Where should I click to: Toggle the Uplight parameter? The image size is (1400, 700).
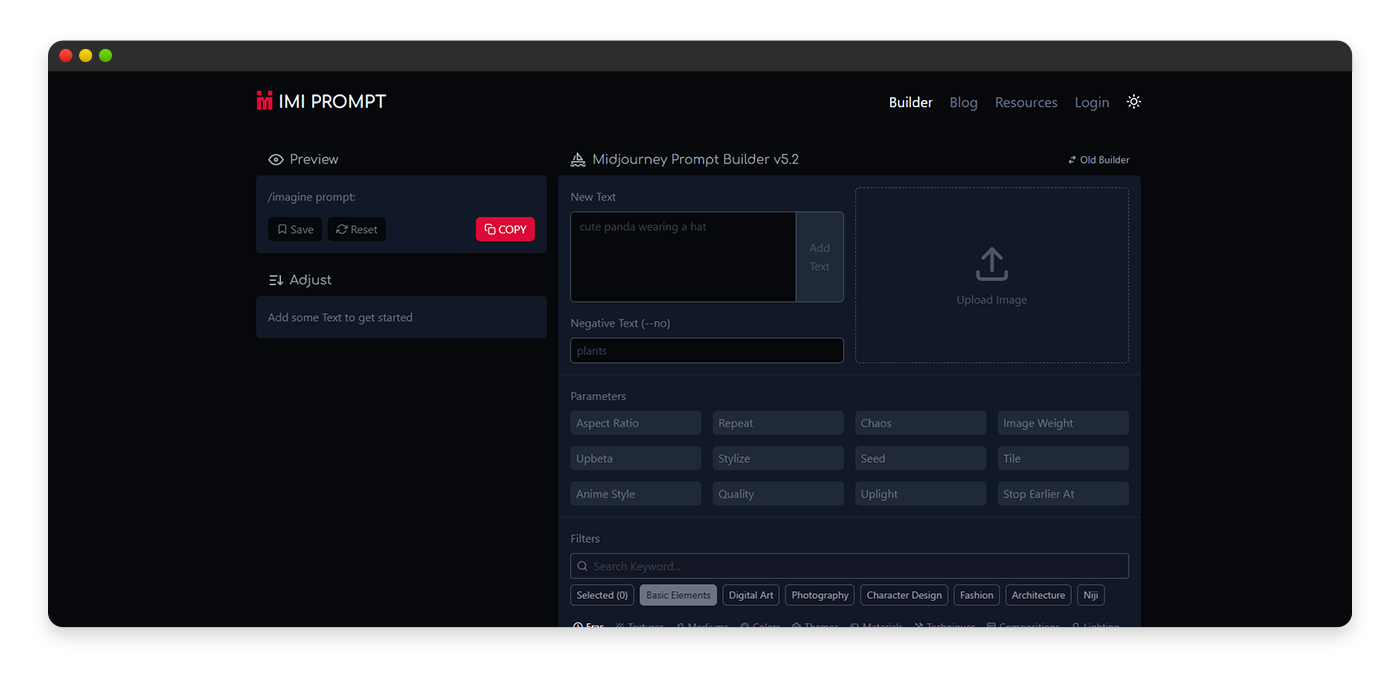click(x=920, y=494)
